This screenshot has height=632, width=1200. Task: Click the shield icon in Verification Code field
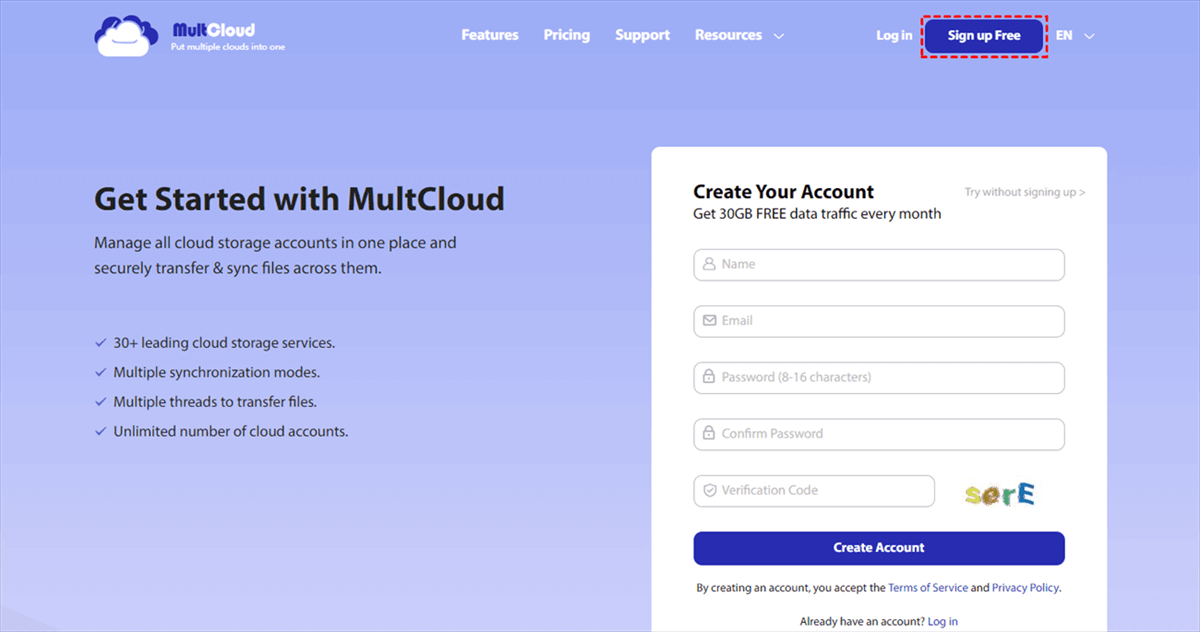click(710, 490)
